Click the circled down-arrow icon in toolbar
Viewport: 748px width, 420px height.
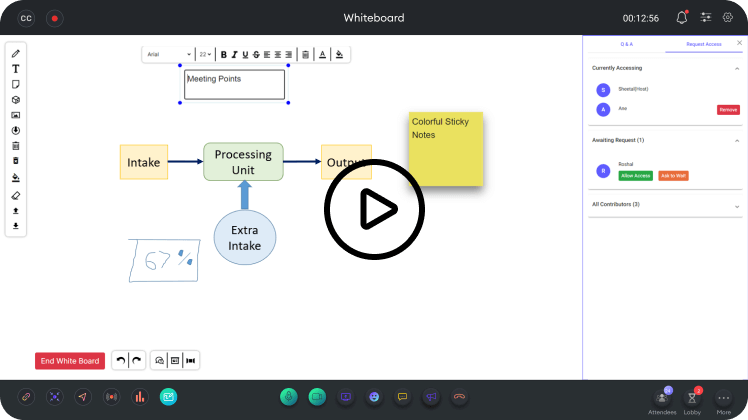(x=16, y=130)
